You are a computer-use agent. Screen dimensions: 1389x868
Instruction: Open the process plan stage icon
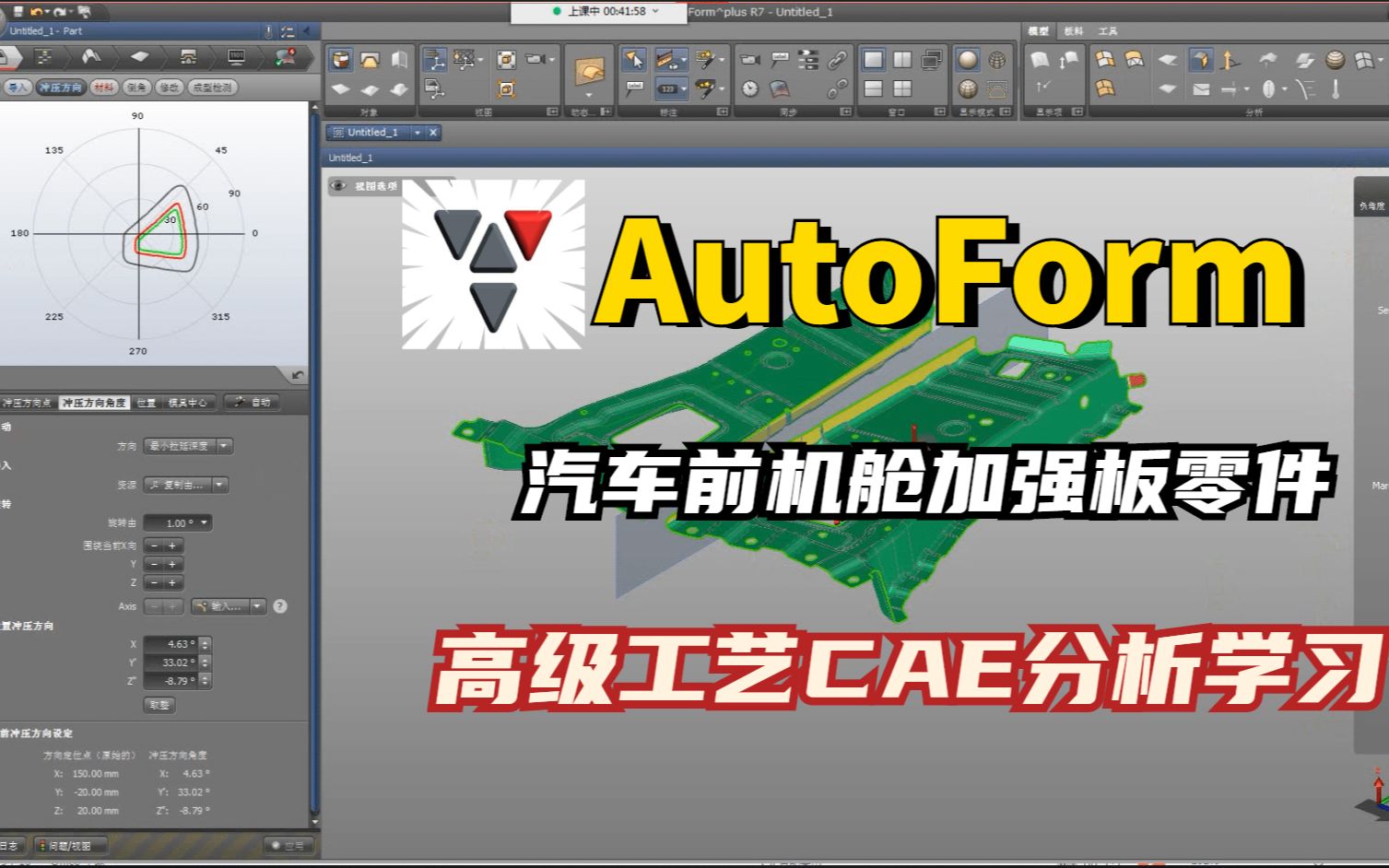[44, 57]
